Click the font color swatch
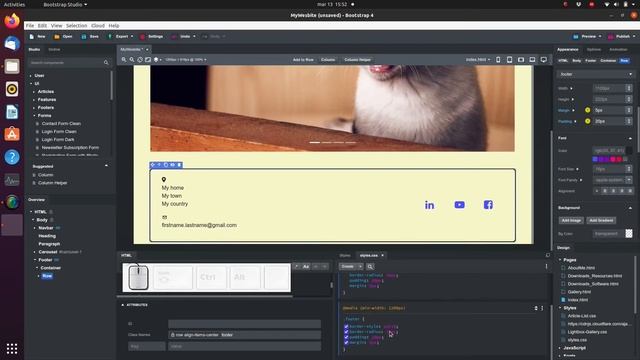This screenshot has width=640, height=360. (x=629, y=151)
